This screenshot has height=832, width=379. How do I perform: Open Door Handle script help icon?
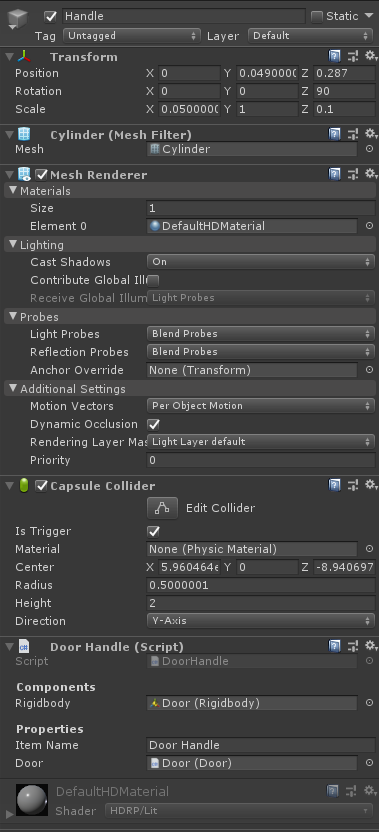point(334,646)
